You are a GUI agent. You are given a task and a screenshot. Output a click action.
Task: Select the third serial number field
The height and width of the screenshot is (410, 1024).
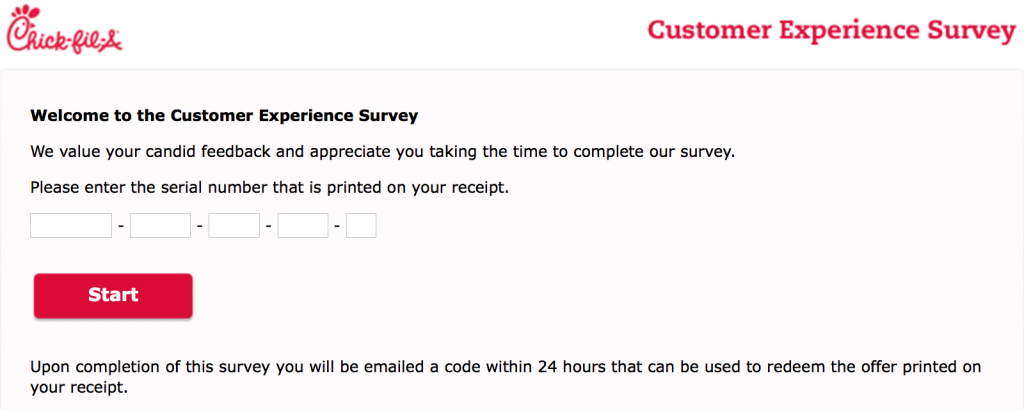tap(234, 225)
